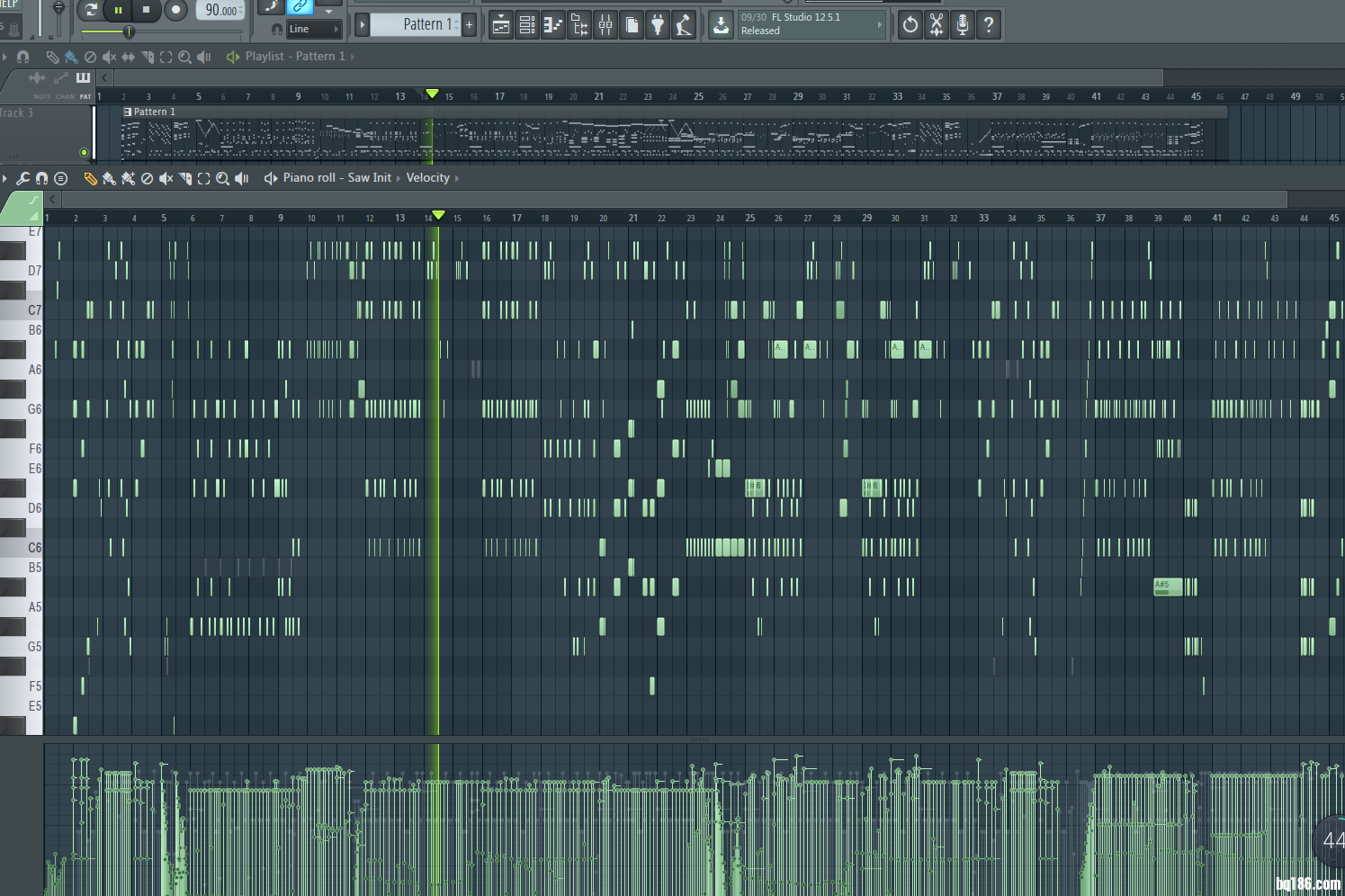1345x896 pixels.
Task: Toggle pattern/song loop mode button
Action: pyautogui.click(x=90, y=11)
